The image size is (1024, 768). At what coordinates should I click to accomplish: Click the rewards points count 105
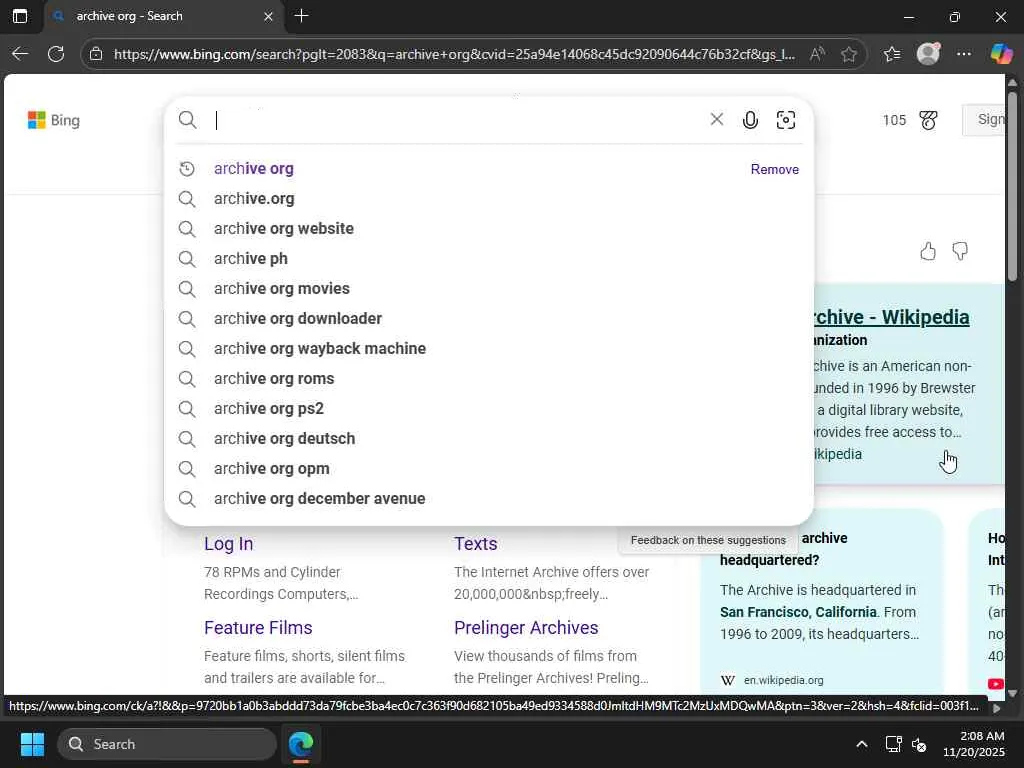tap(894, 120)
